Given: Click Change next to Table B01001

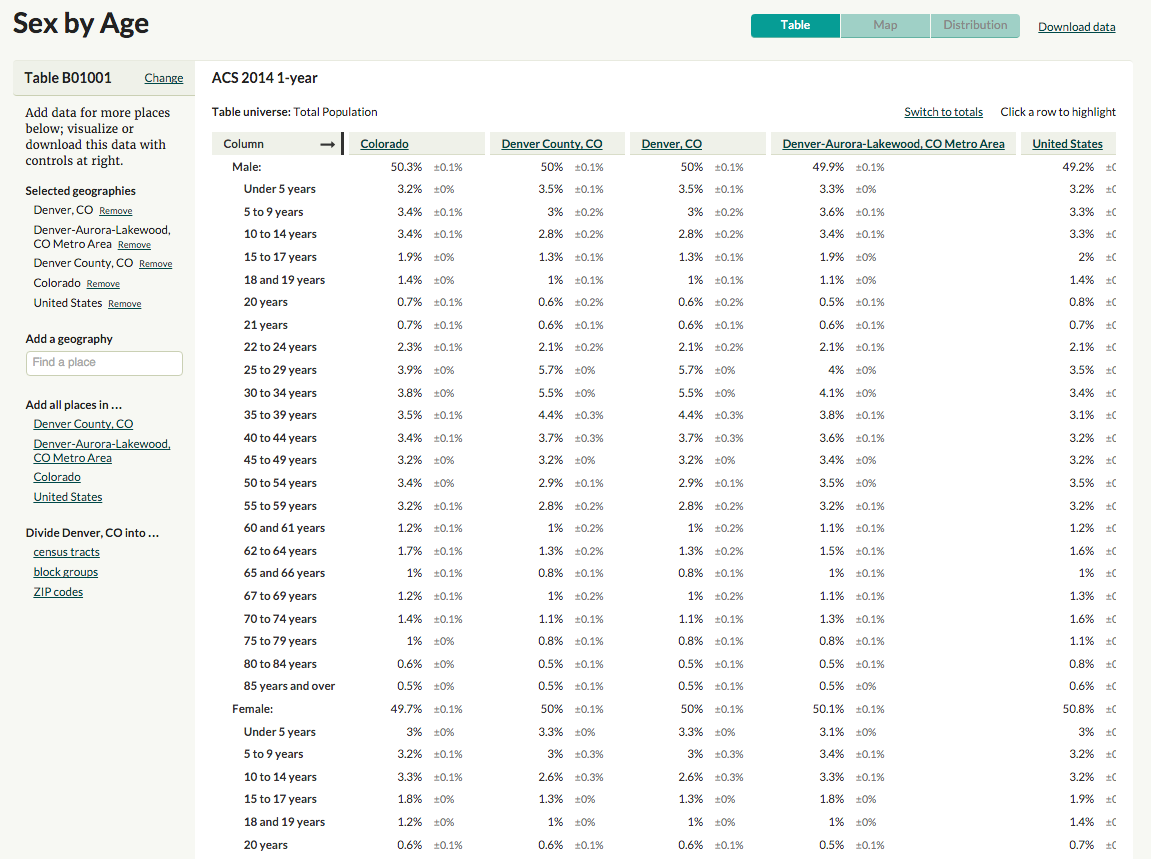Looking at the screenshot, I should coord(164,78).
